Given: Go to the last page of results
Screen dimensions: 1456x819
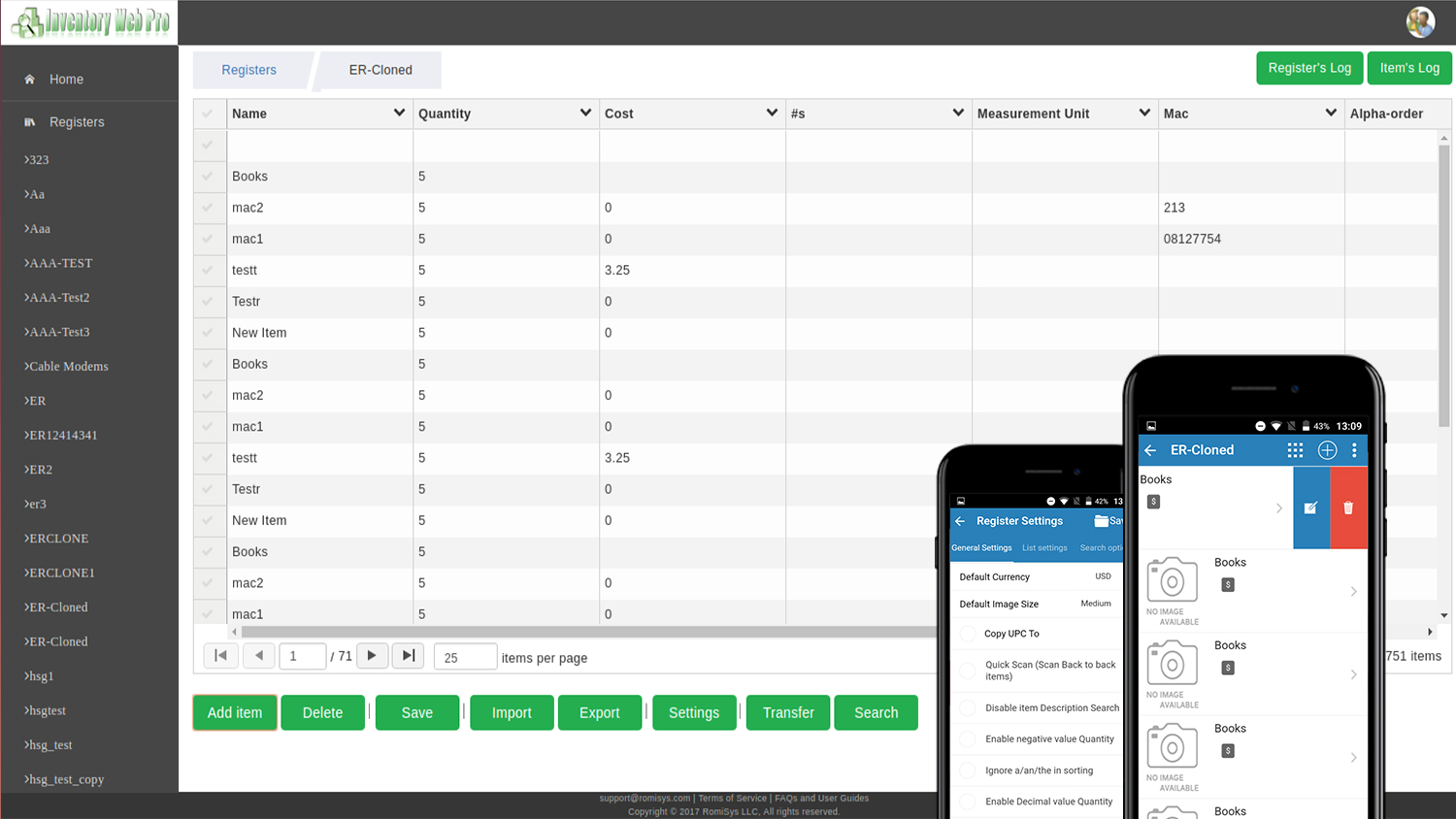Looking at the screenshot, I should pos(409,656).
